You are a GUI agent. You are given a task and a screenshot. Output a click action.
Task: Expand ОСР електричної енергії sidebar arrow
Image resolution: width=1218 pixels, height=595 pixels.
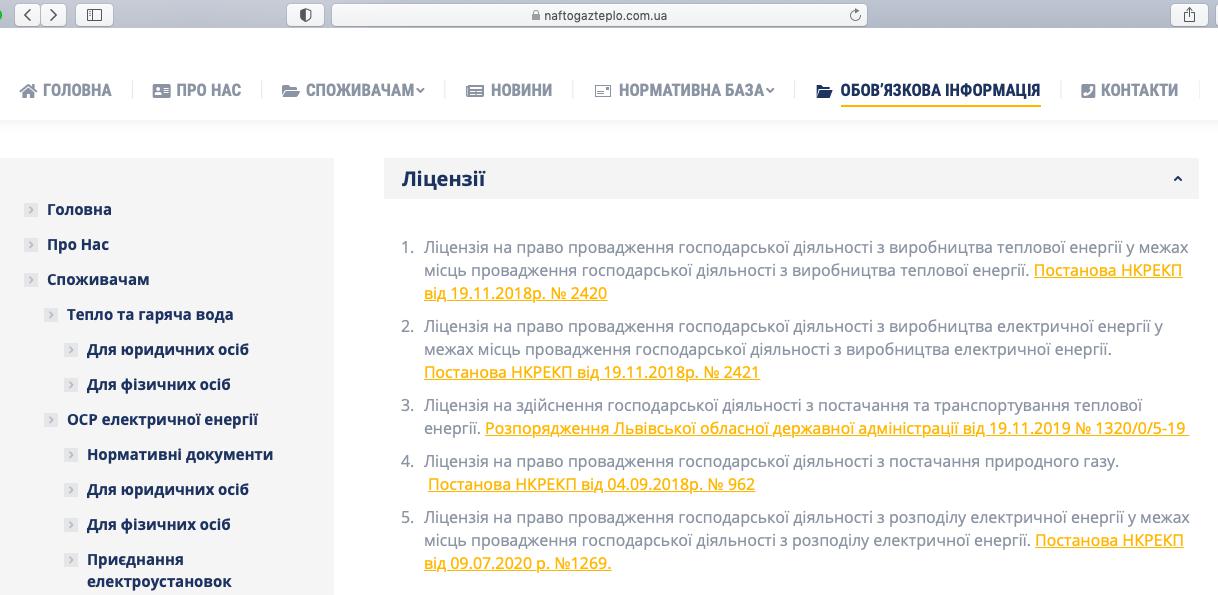point(51,420)
